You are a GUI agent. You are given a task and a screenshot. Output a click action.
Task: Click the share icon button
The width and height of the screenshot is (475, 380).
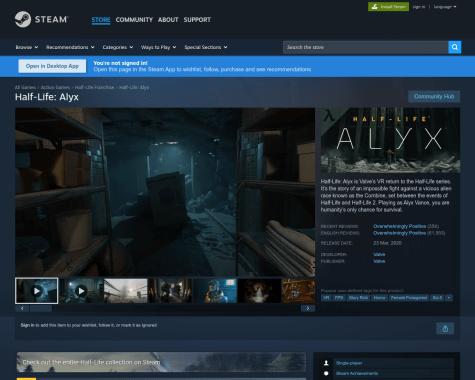445,329
